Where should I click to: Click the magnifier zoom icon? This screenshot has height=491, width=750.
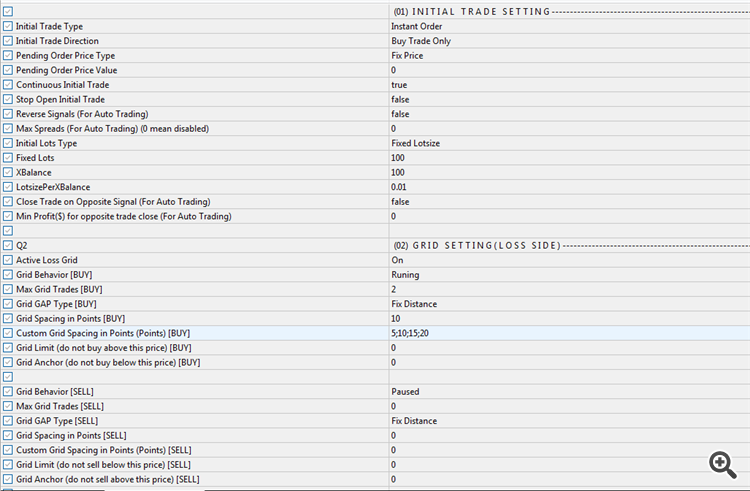click(x=722, y=463)
